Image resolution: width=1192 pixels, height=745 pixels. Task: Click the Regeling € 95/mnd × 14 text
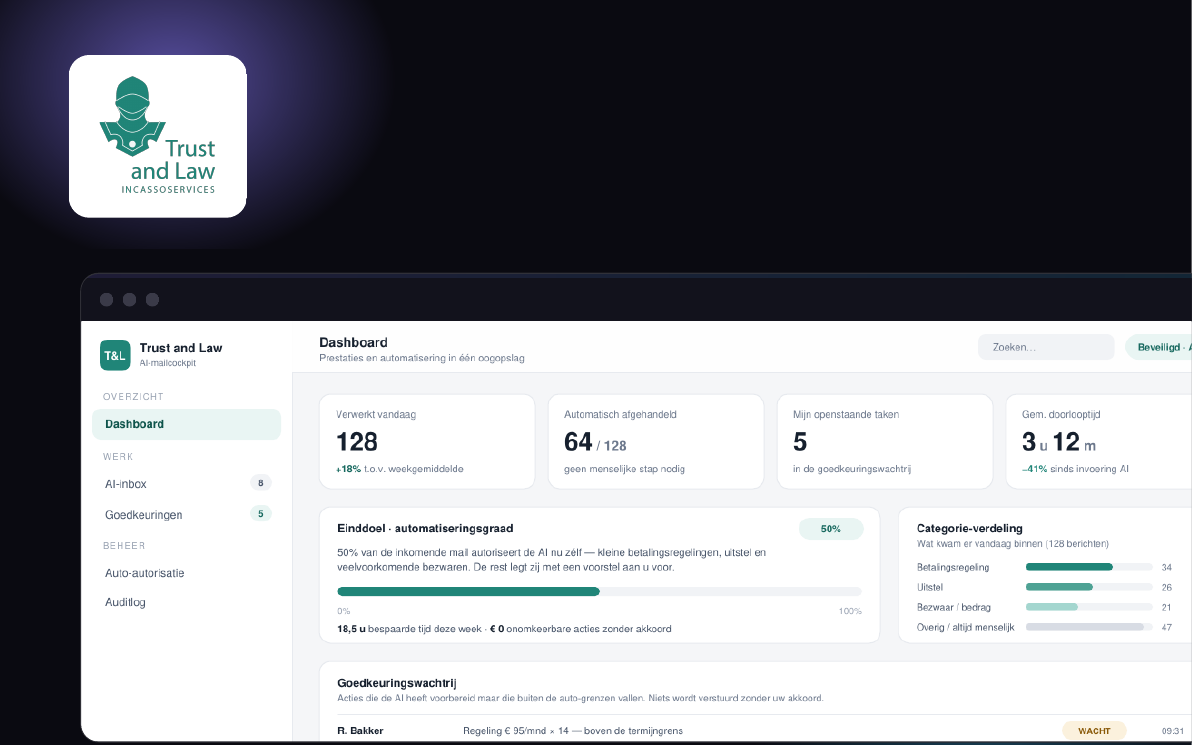pos(515,731)
